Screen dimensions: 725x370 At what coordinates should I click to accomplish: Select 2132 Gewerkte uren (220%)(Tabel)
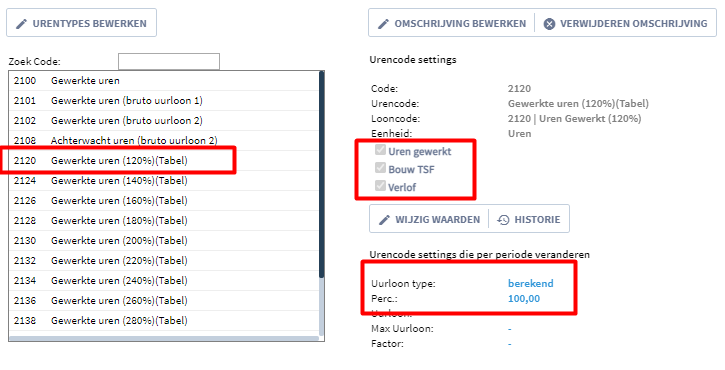(164, 260)
